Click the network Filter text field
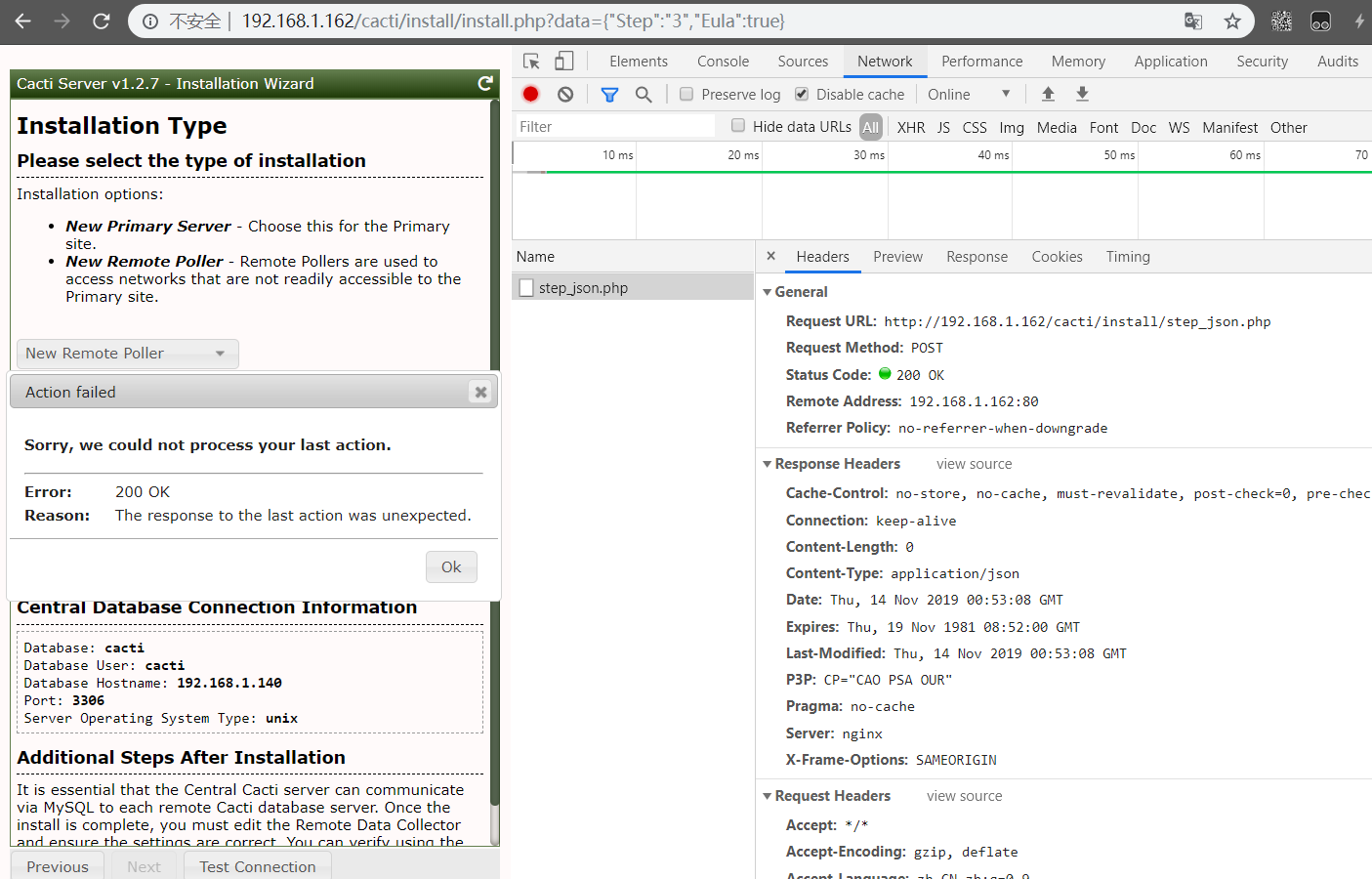Viewport: 1372px width, 879px height. 615,126
